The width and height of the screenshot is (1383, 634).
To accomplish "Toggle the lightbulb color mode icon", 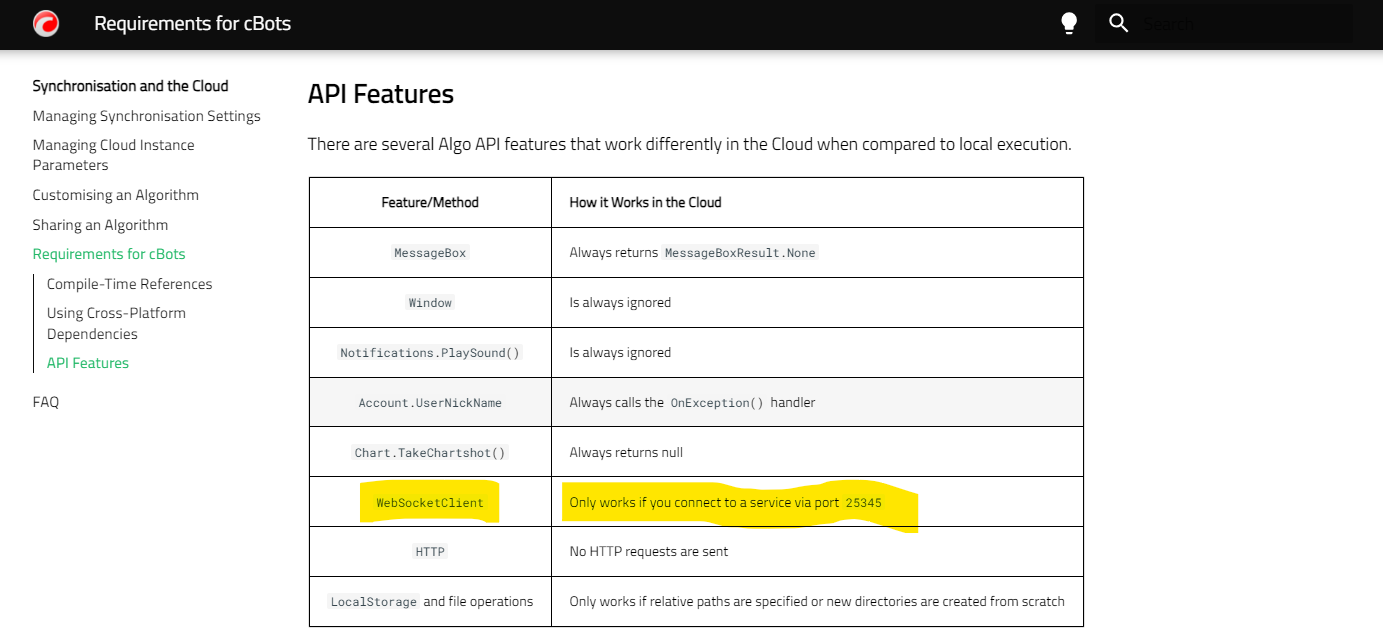I will tap(1069, 23).
